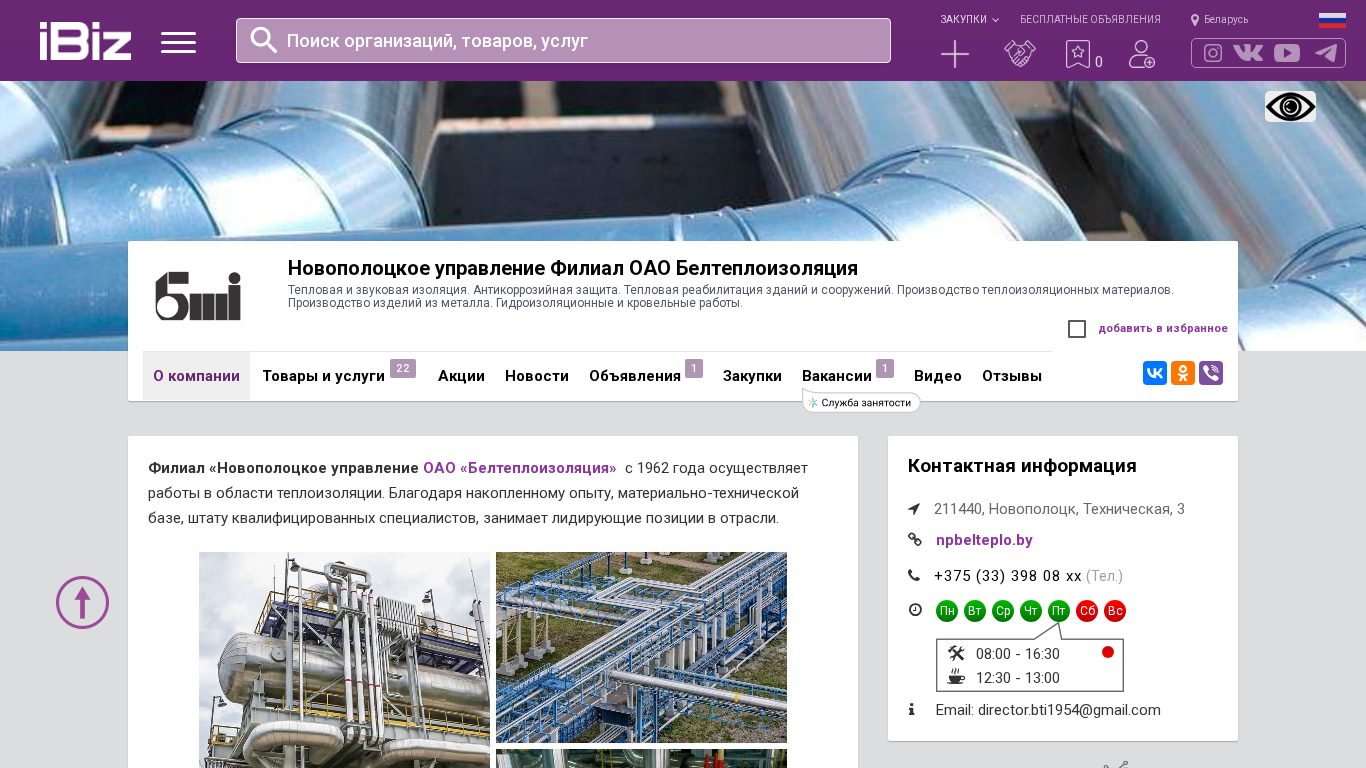Open the iBiz home logo

click(85, 41)
